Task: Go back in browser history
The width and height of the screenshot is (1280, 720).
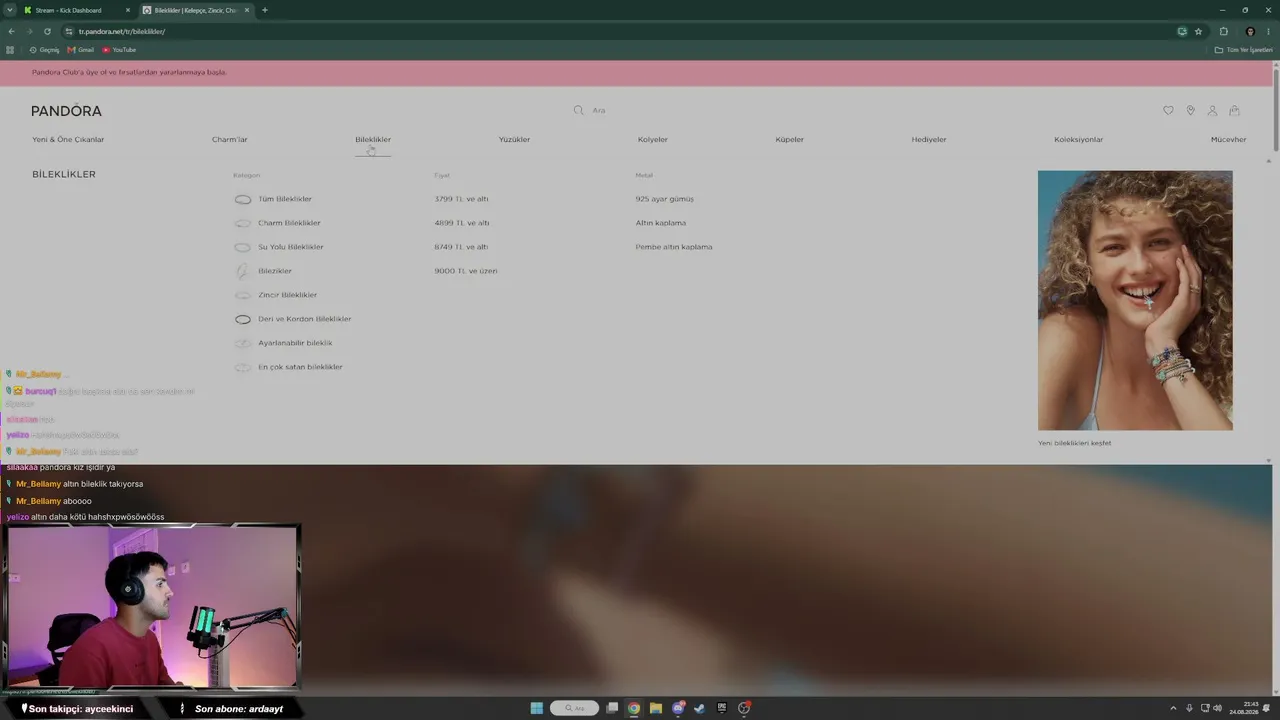Action: [x=11, y=31]
